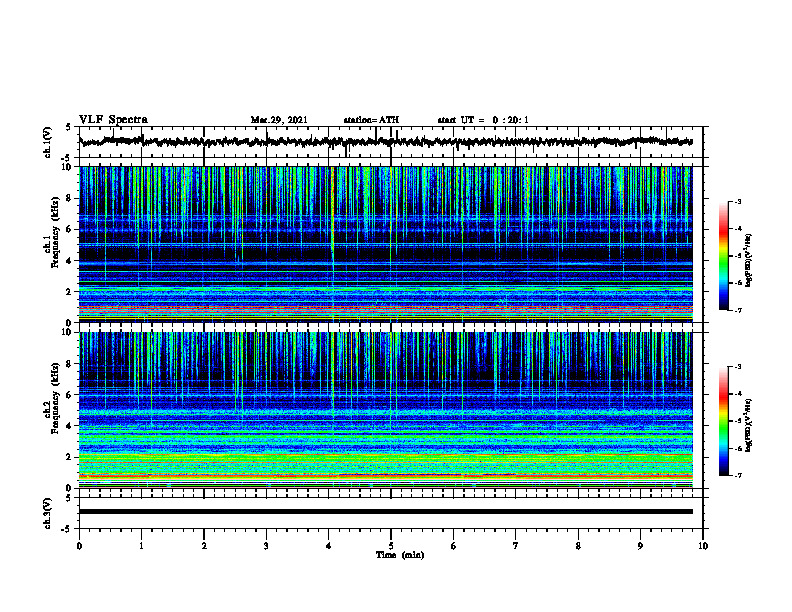
Task: Click the ch.2 spectrogram panel
Action: pyautogui.click(x=386, y=410)
